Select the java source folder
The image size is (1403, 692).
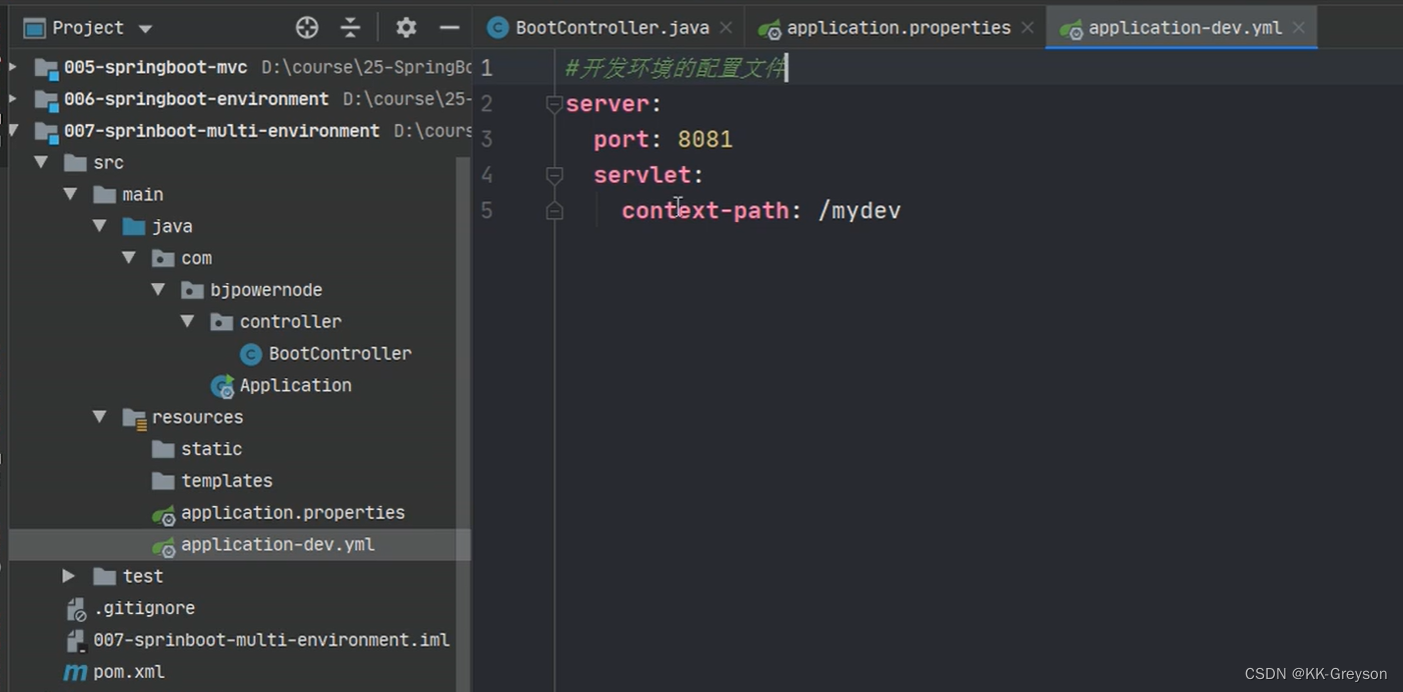pyautogui.click(x=172, y=226)
